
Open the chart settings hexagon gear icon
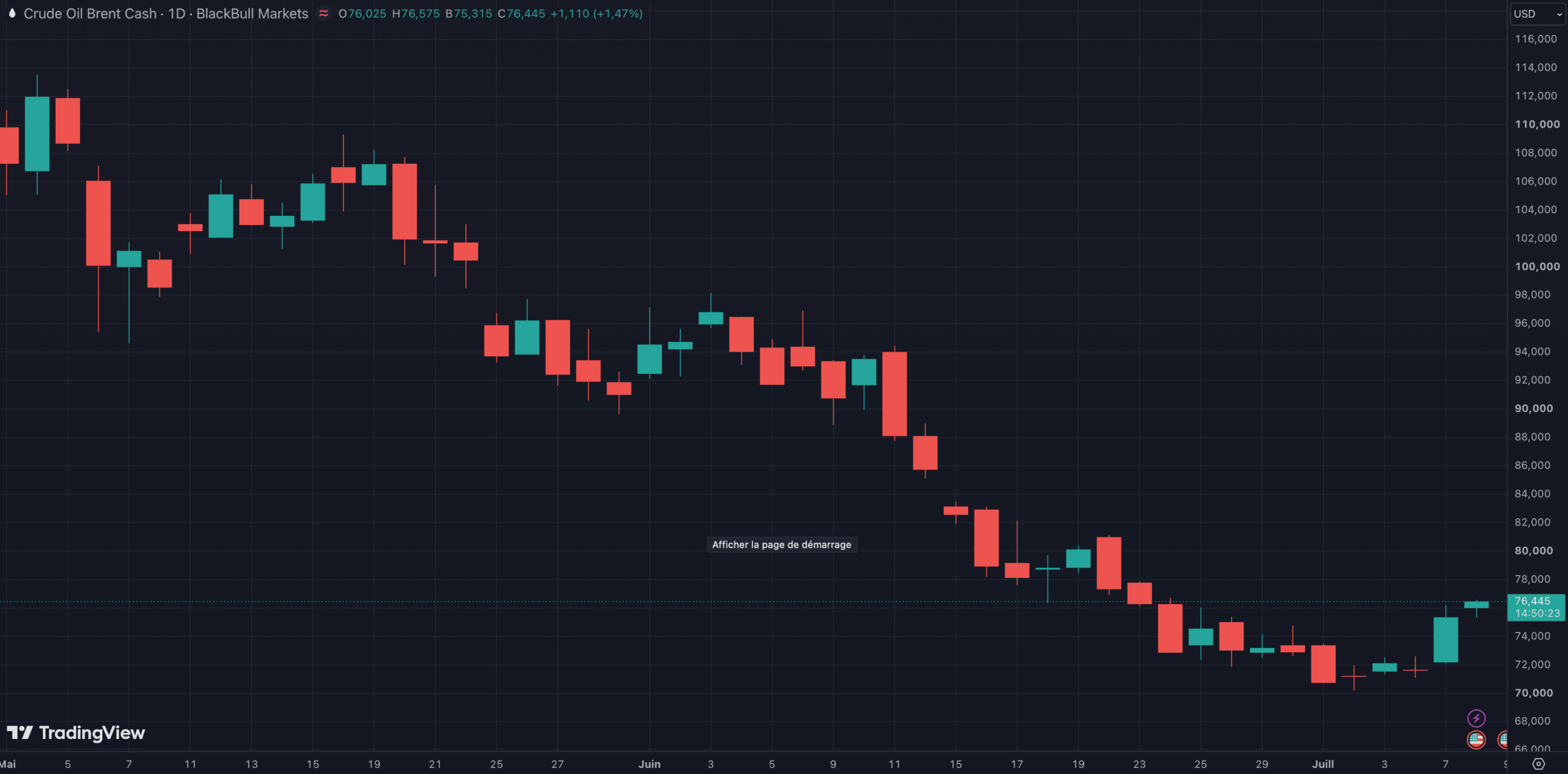tap(1538, 764)
